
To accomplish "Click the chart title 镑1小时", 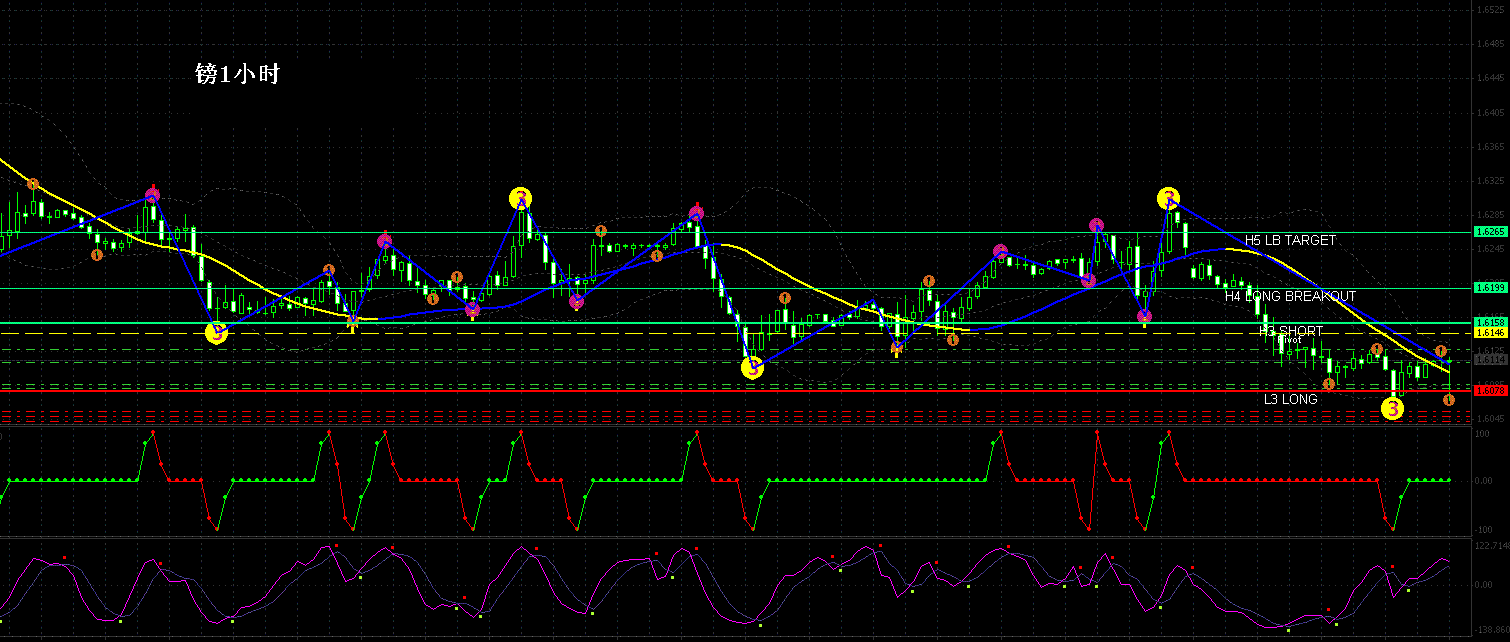I will point(237,75).
